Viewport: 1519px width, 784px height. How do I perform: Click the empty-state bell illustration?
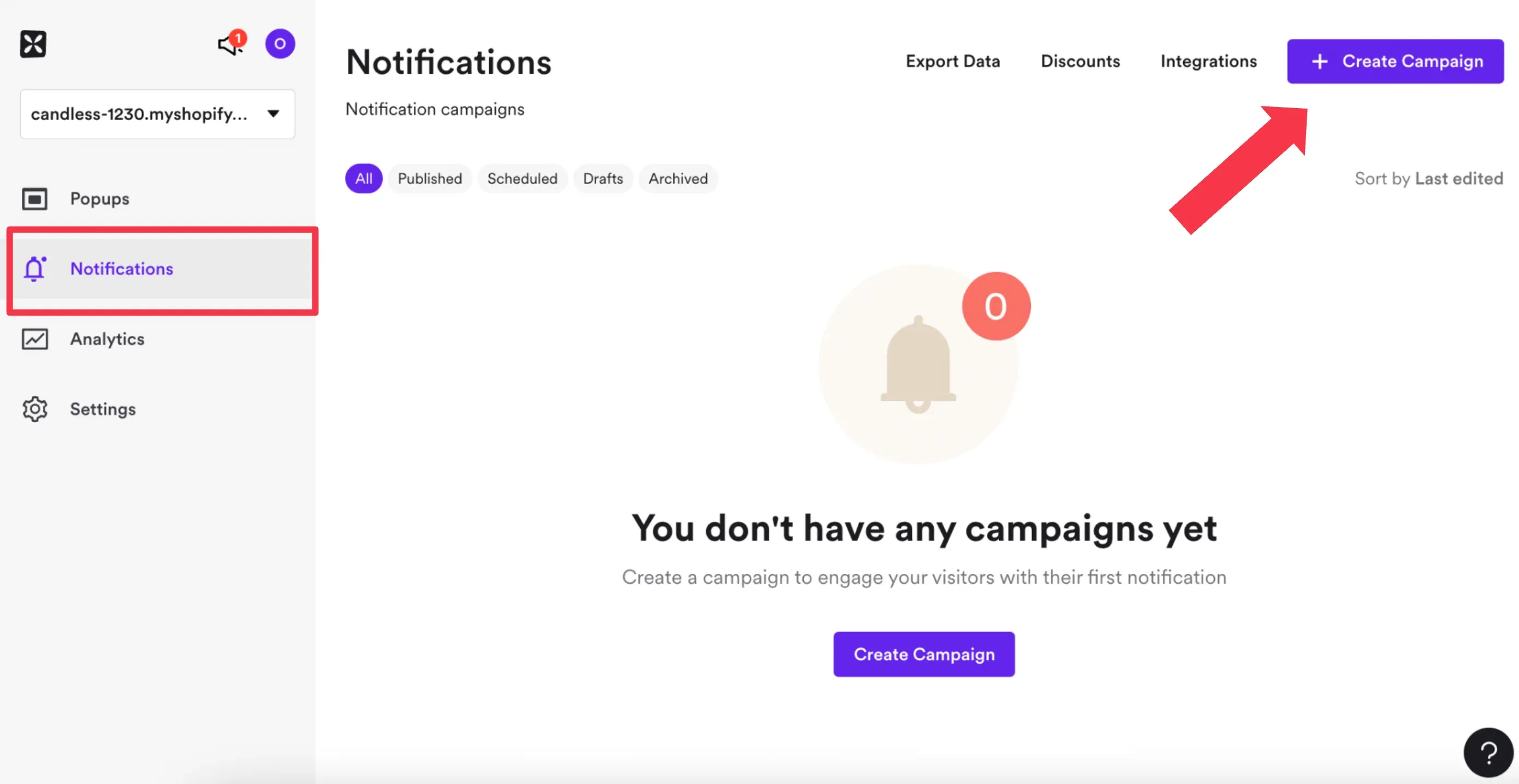click(x=918, y=364)
